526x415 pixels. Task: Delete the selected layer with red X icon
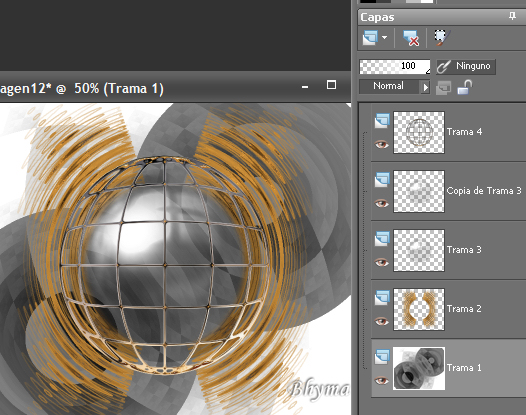tap(411, 38)
